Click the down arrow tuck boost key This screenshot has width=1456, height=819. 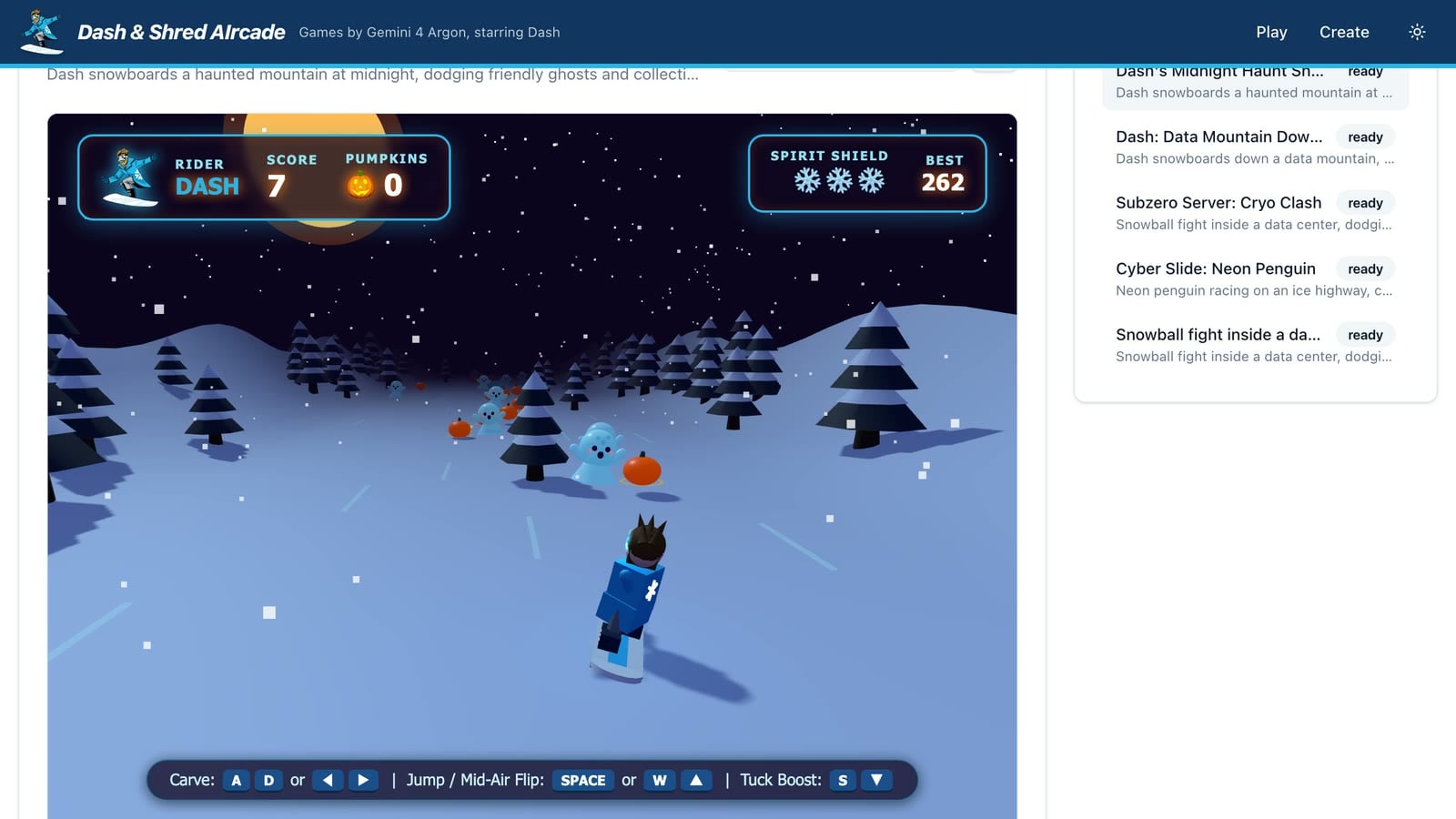[876, 780]
